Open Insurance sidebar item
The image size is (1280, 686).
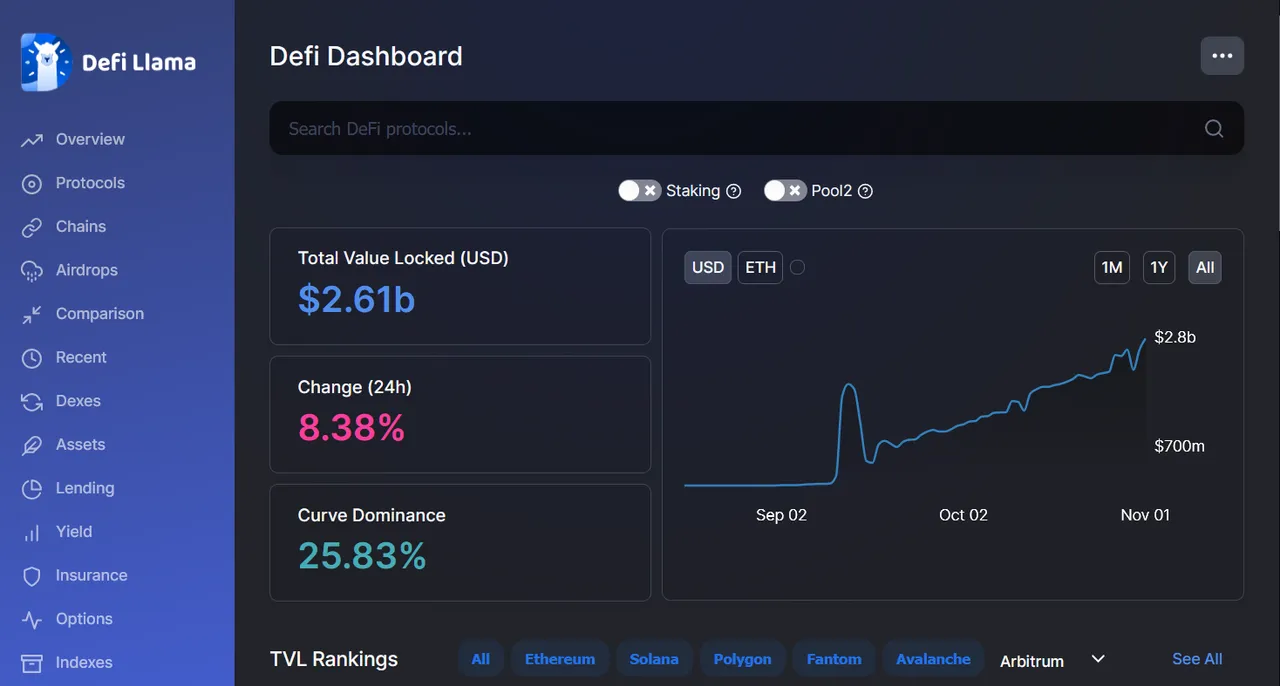tap(92, 575)
